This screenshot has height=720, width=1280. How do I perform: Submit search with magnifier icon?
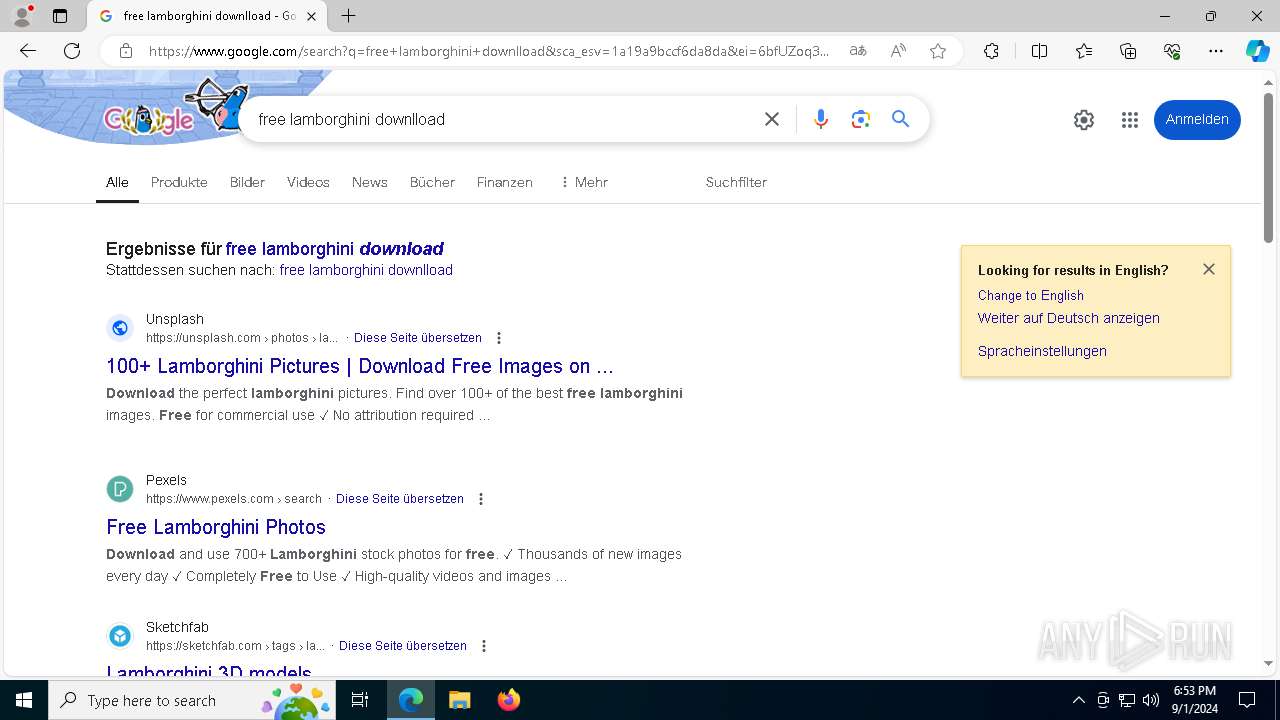pyautogui.click(x=901, y=119)
